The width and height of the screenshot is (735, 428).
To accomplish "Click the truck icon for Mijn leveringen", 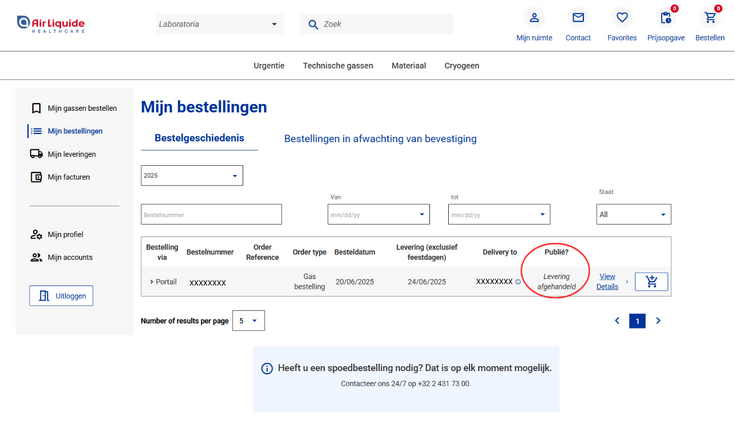I will click(36, 154).
